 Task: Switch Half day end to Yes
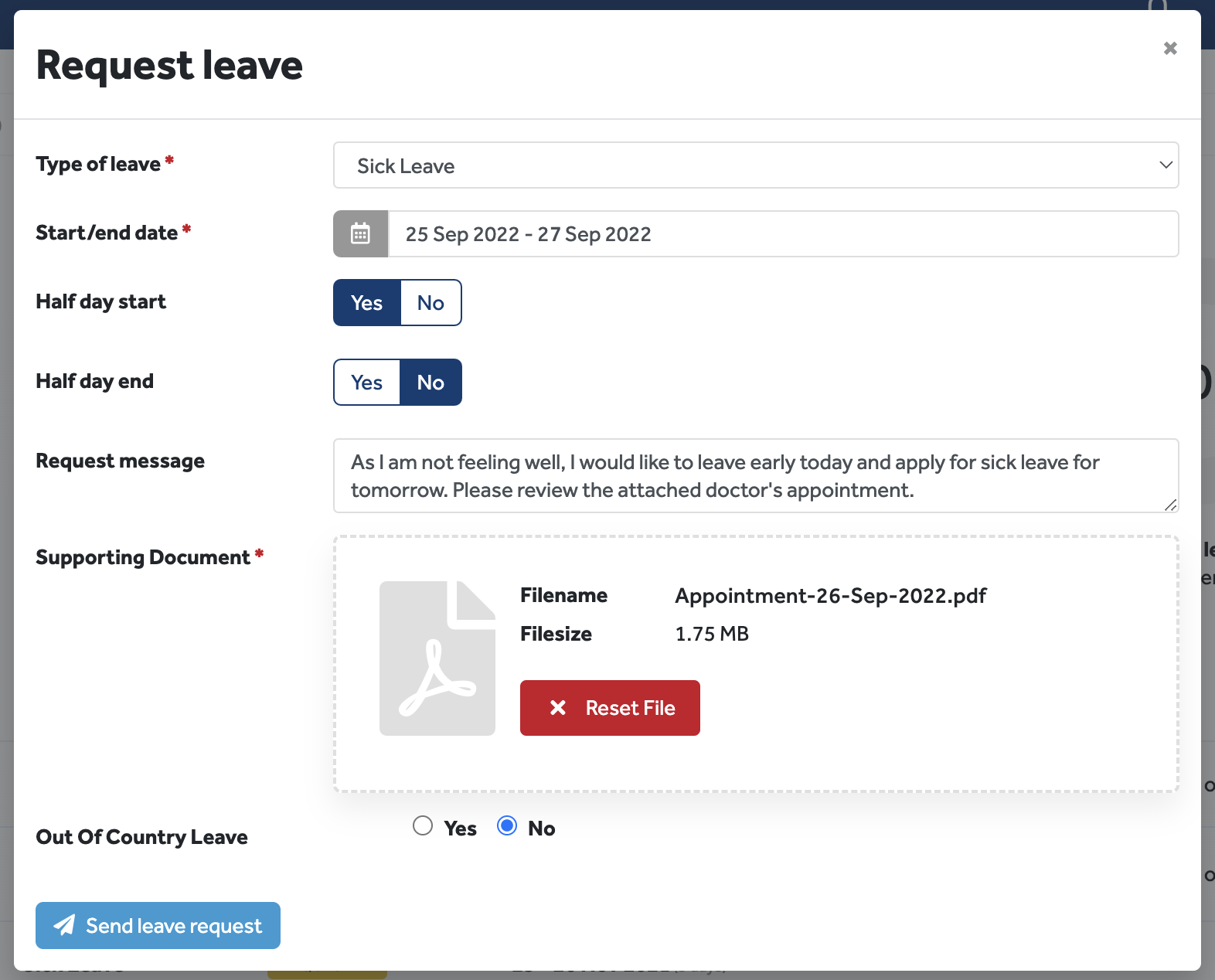367,383
